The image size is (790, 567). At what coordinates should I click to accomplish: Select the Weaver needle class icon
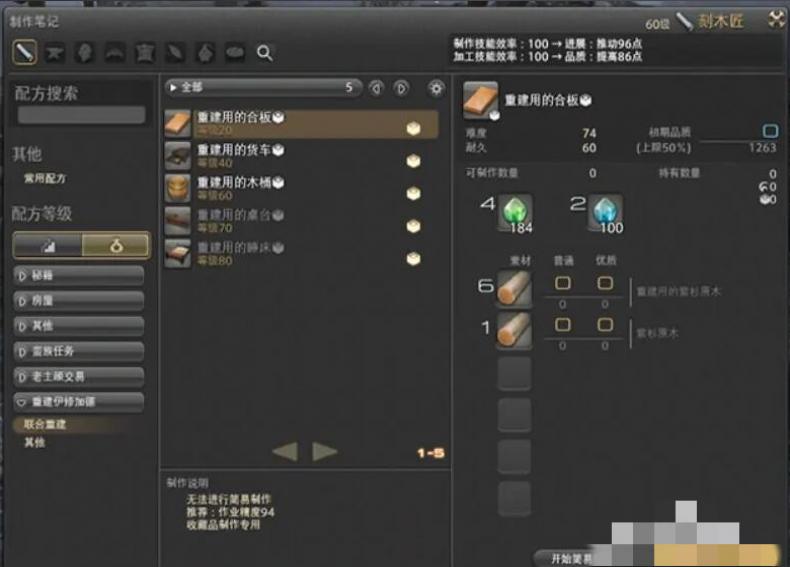(x=175, y=52)
